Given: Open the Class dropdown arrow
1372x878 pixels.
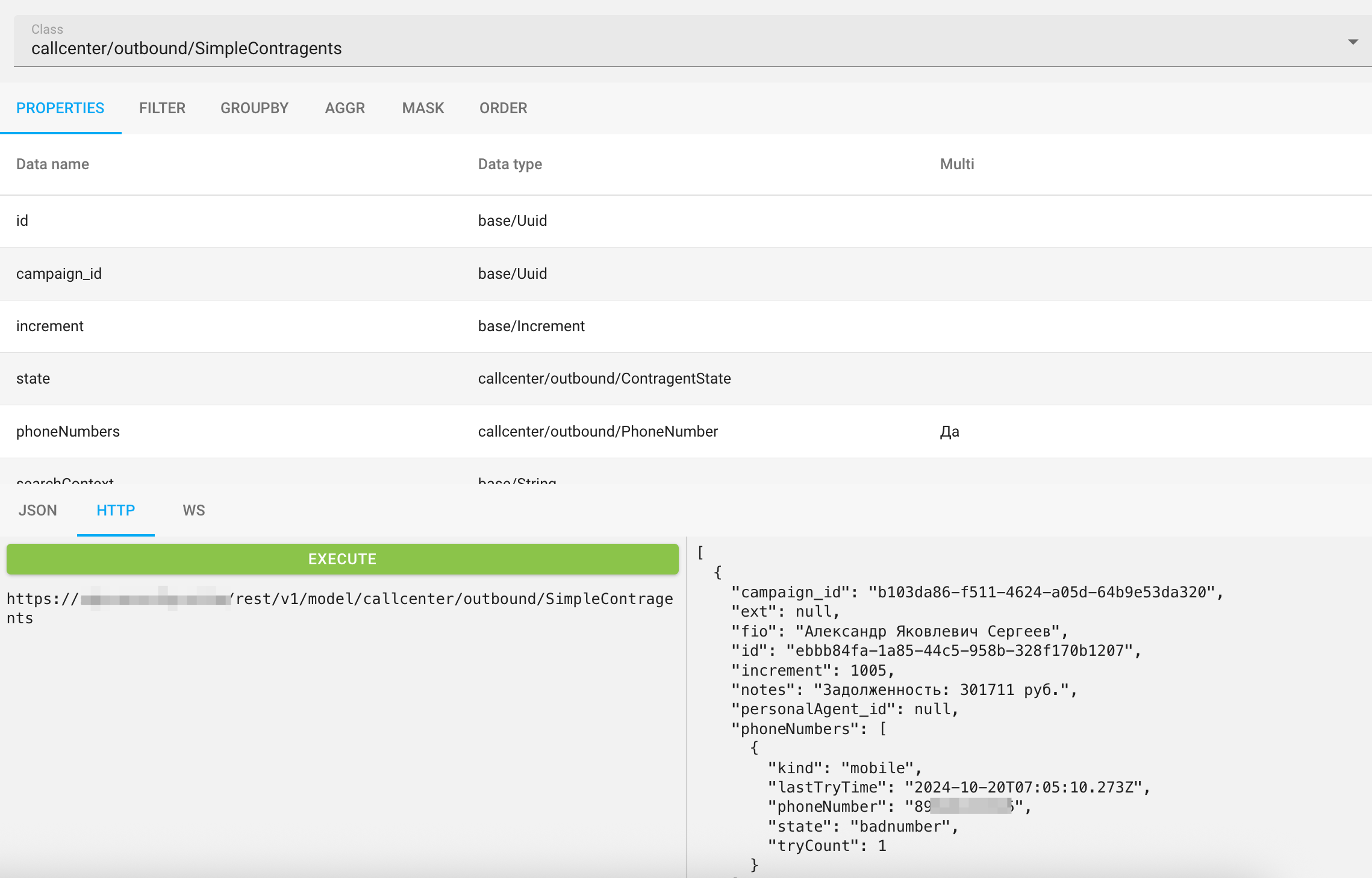Looking at the screenshot, I should click(x=1353, y=42).
